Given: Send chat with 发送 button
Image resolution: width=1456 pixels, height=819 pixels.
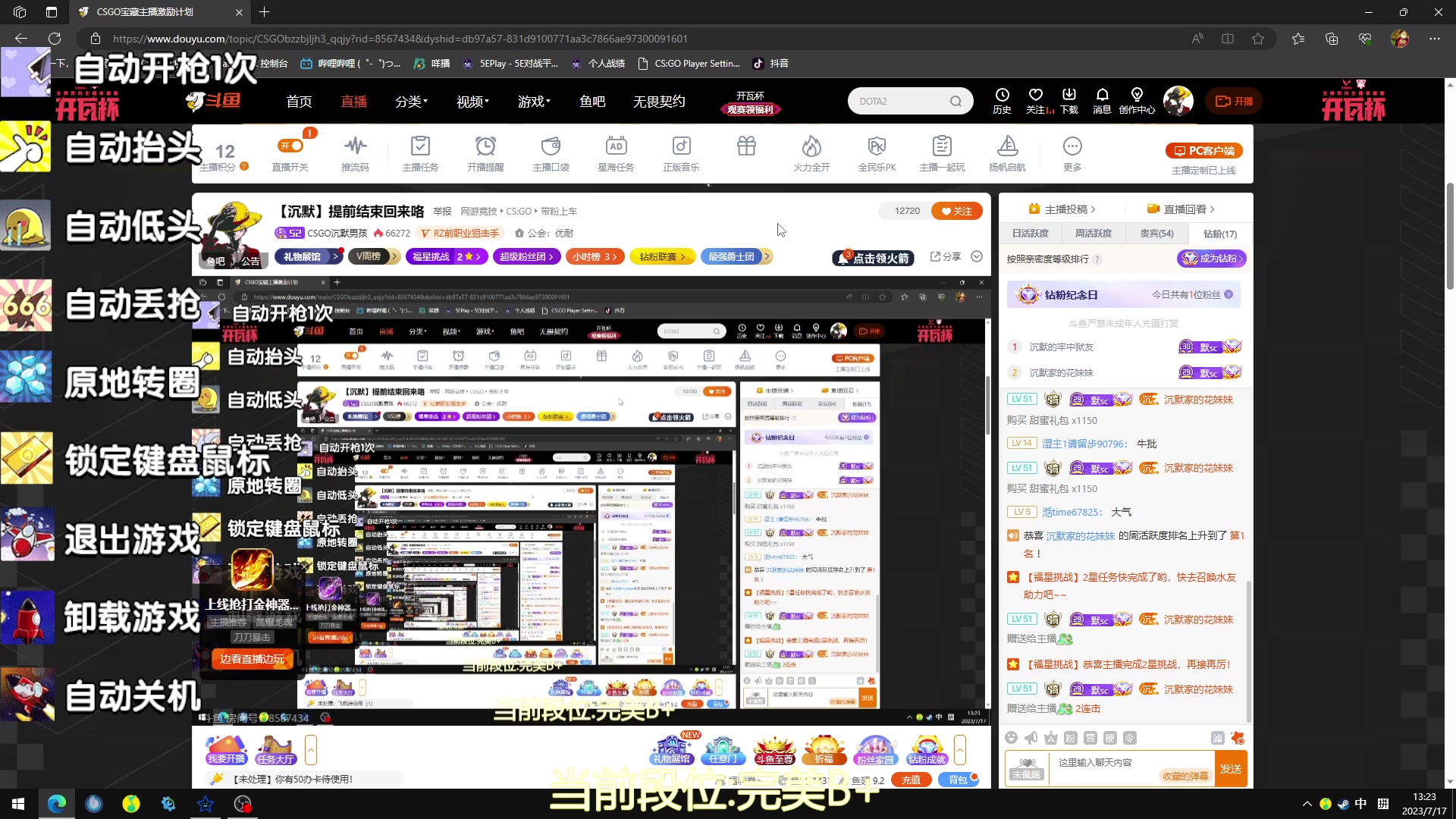Looking at the screenshot, I should point(1230,769).
